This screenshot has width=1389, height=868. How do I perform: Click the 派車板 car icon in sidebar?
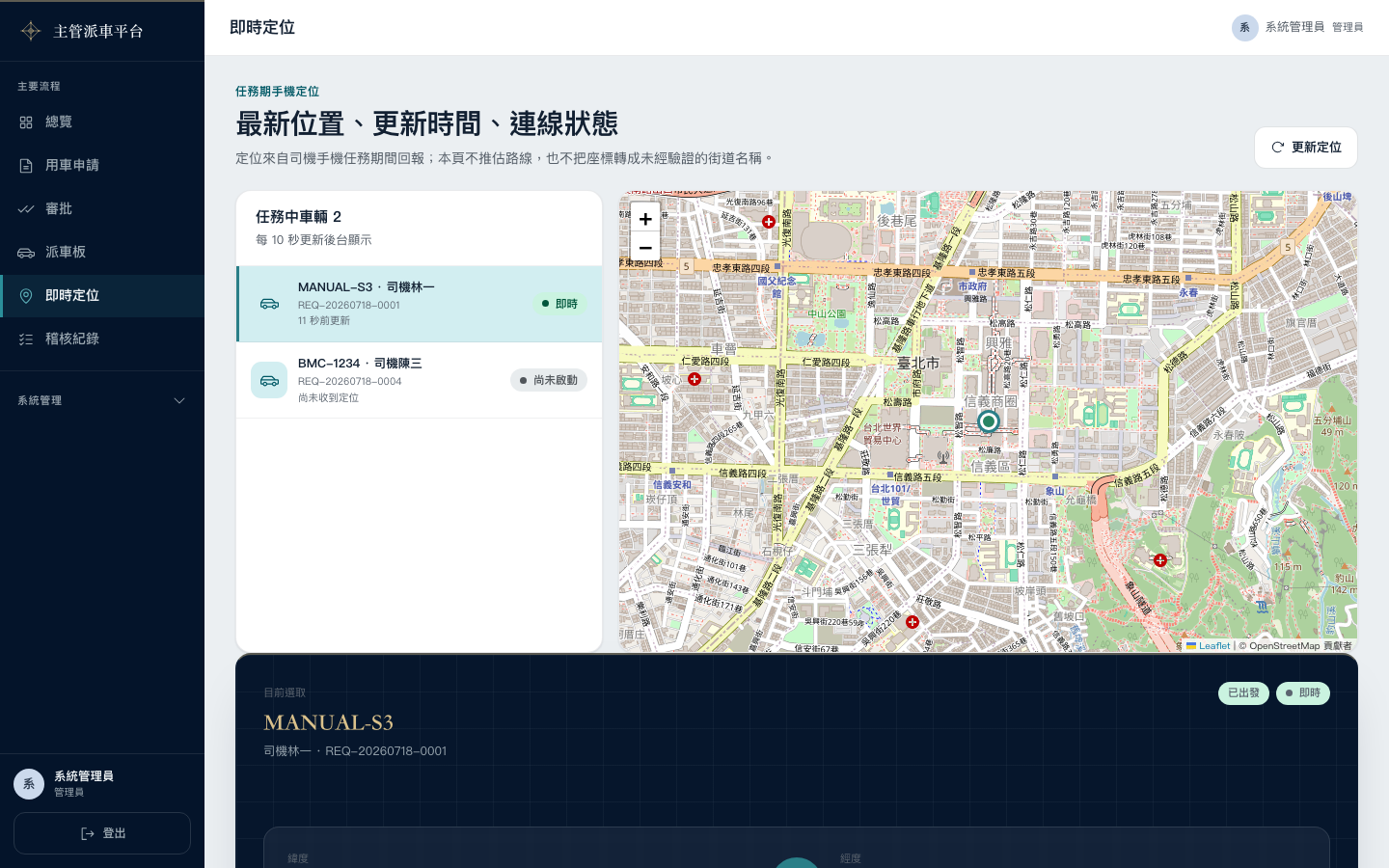[x=26, y=253]
